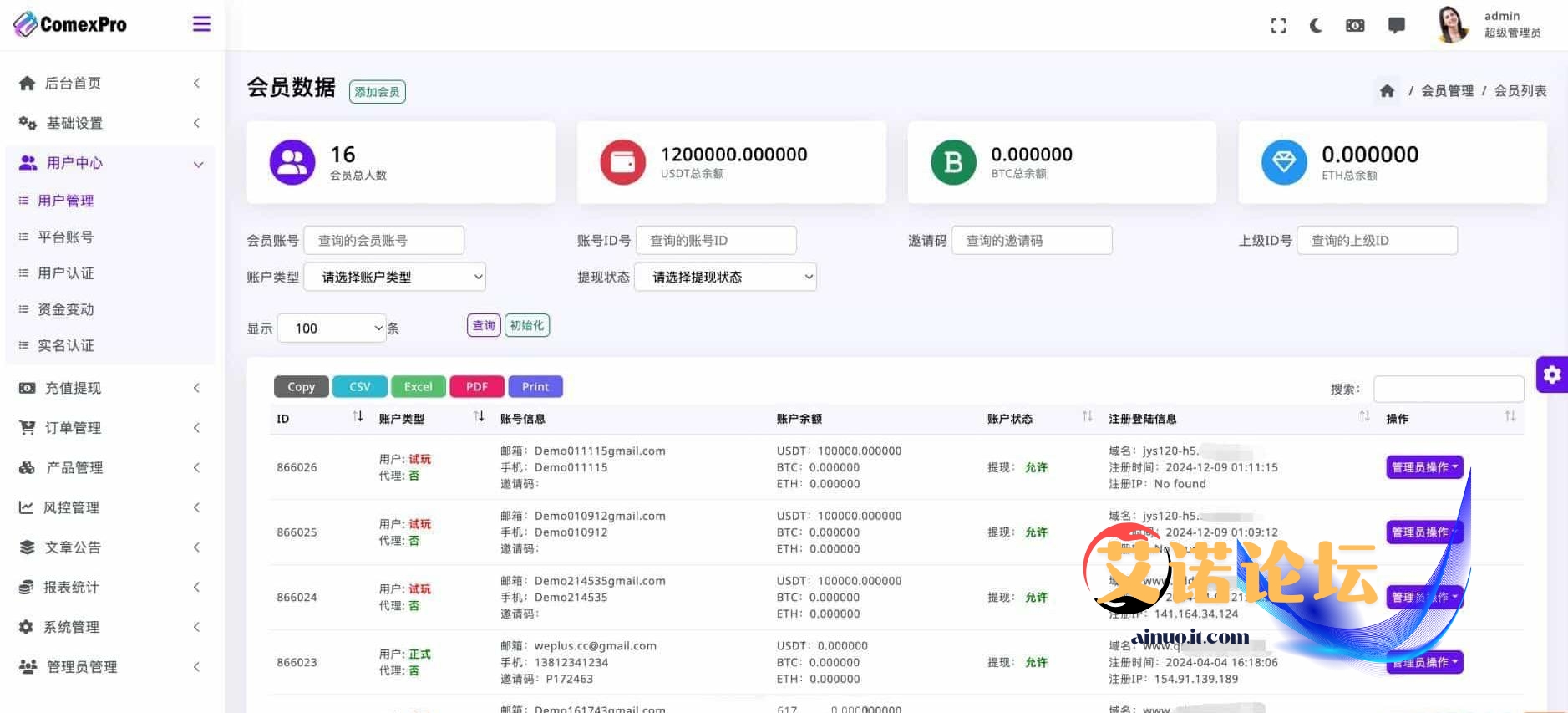Sort table by ID column arrows
The image size is (1568, 713).
click(x=358, y=416)
